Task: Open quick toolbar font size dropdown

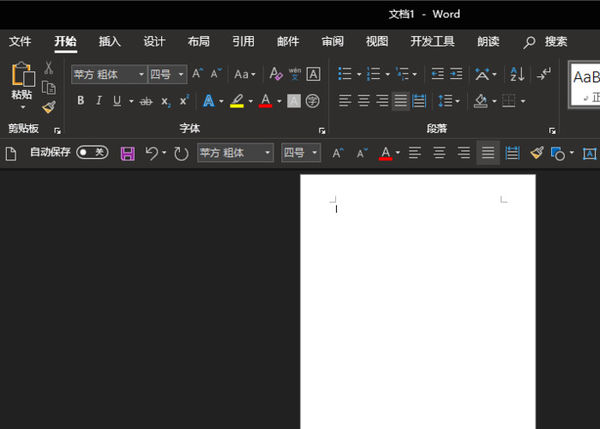Action: coord(315,153)
